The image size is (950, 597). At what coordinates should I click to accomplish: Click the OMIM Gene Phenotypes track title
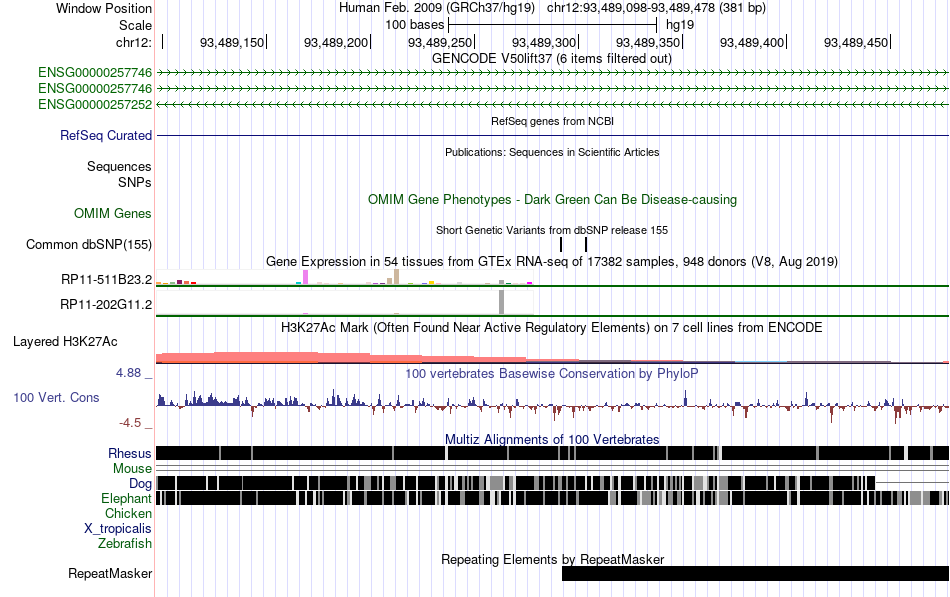pyautogui.click(x=553, y=199)
